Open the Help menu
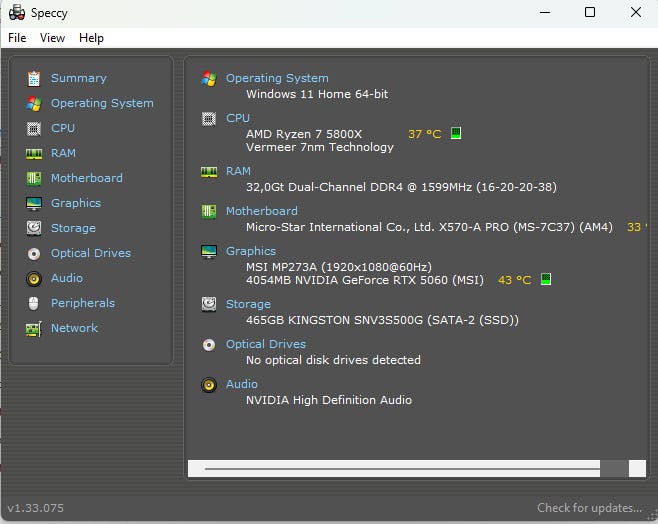The width and height of the screenshot is (658, 524). (x=91, y=38)
